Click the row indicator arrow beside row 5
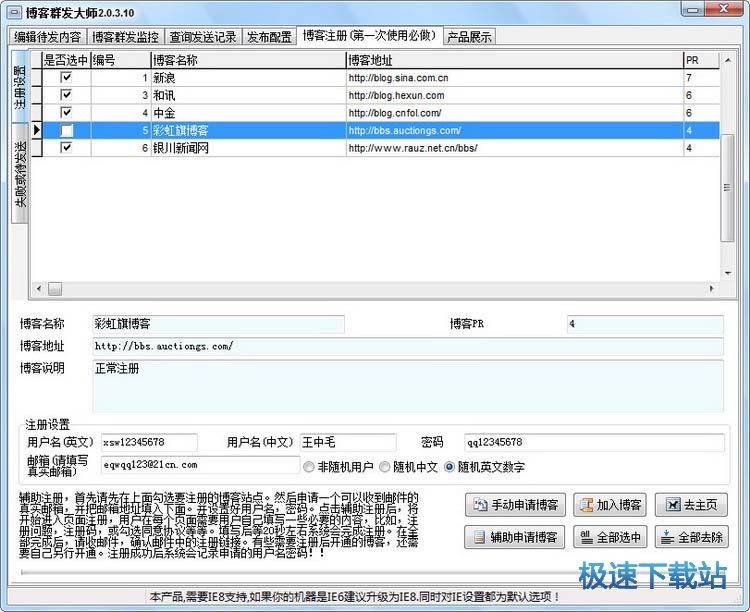Image resolution: width=750 pixels, height=612 pixels. click(37, 130)
